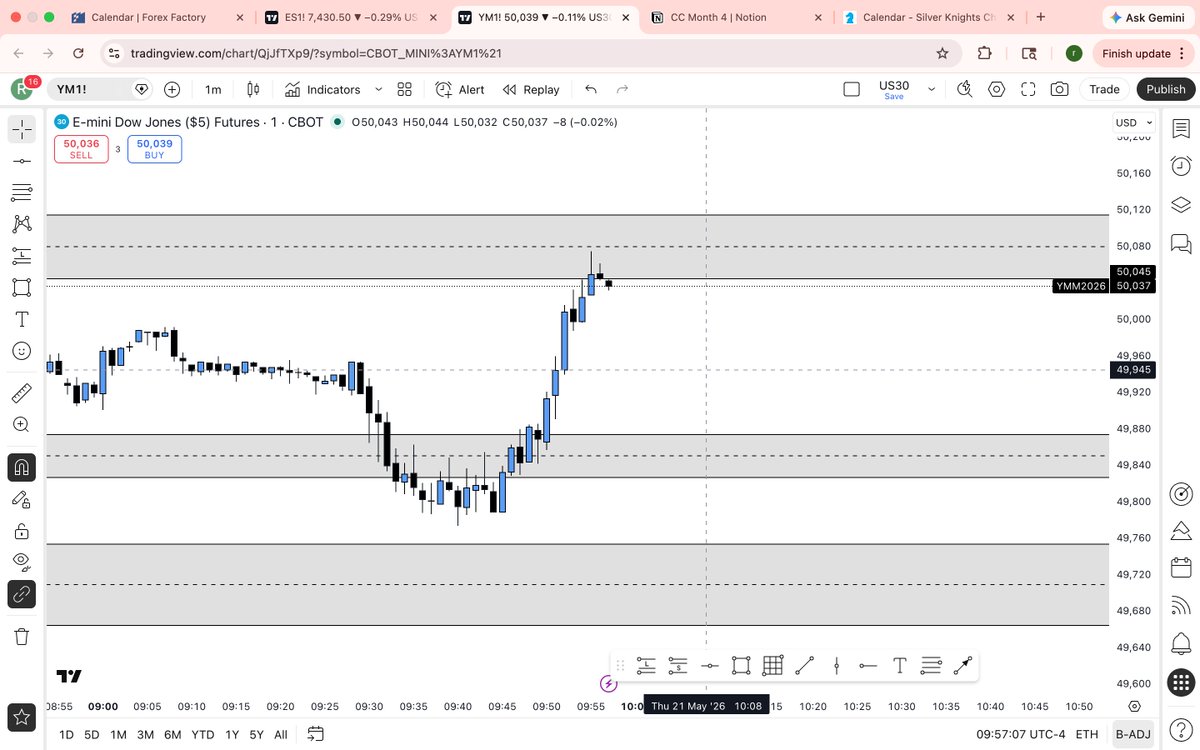Toggle lock all drawings padlock
The image size is (1200, 750).
[x=21, y=530]
